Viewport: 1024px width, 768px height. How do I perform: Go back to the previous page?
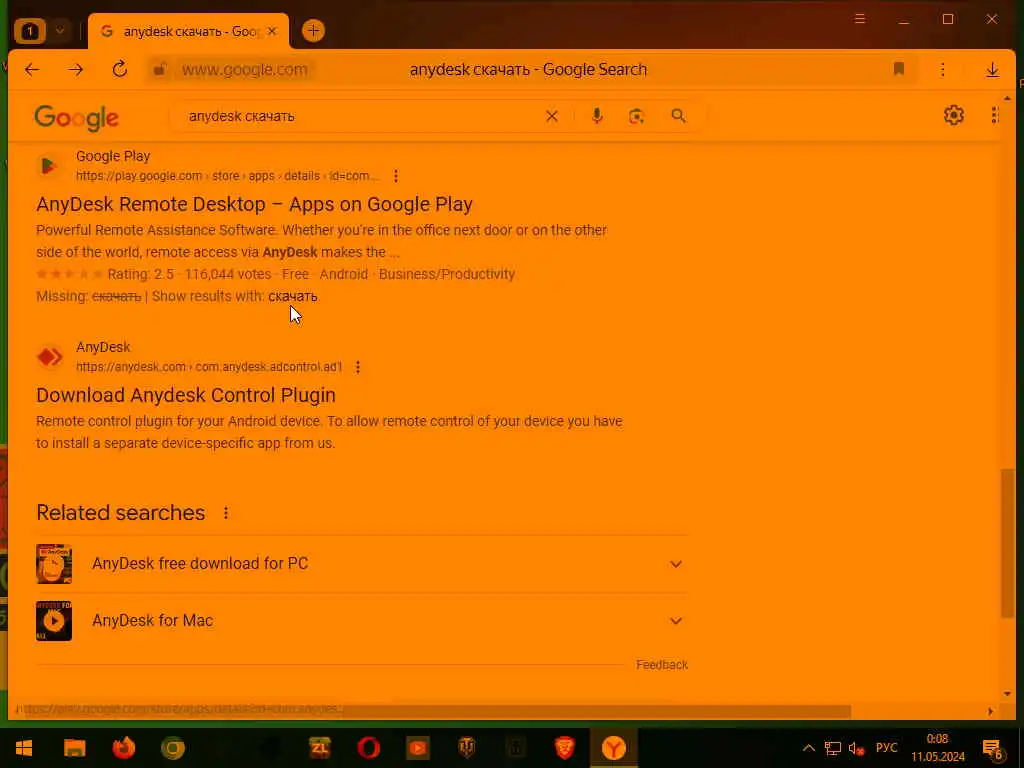click(x=32, y=69)
